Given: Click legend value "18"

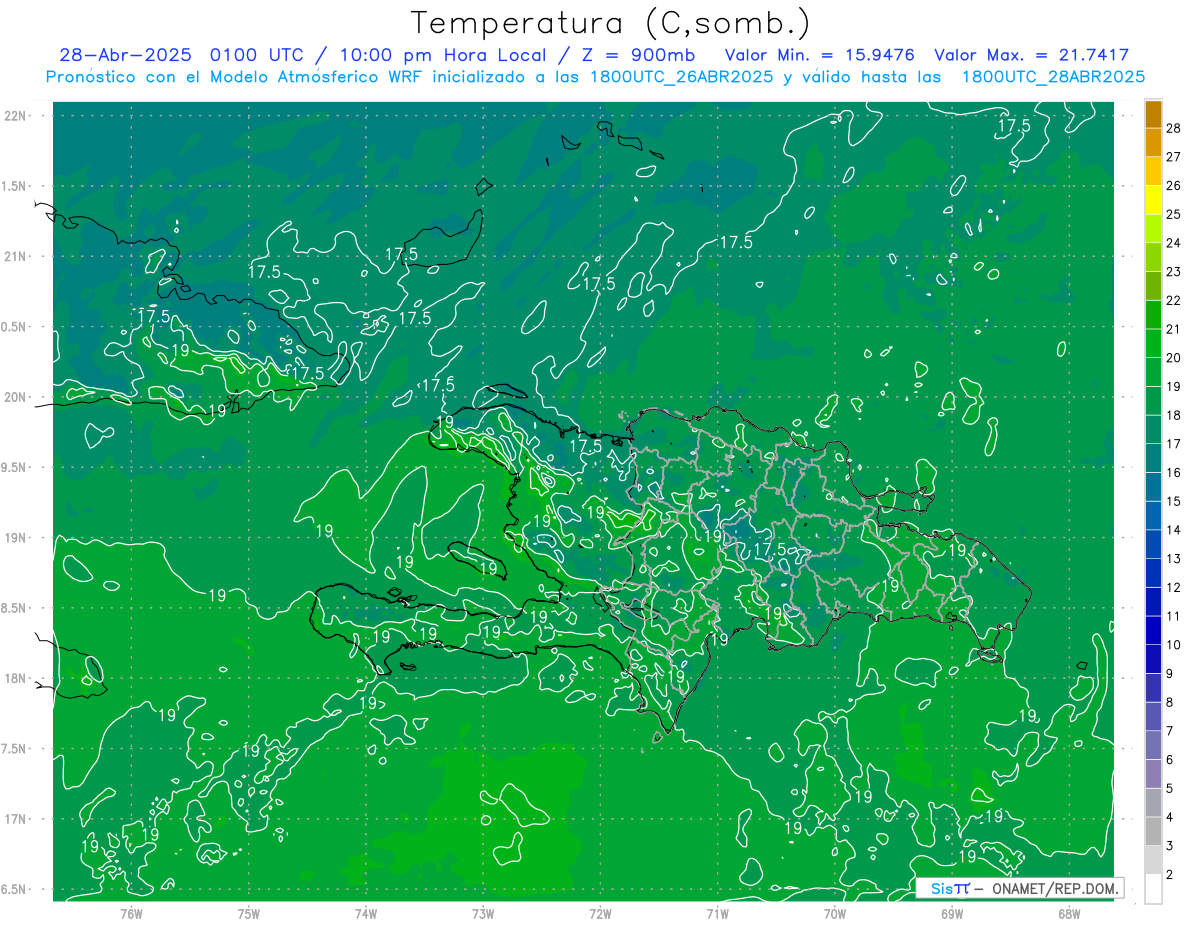Looking at the screenshot, I should [x=1174, y=415].
